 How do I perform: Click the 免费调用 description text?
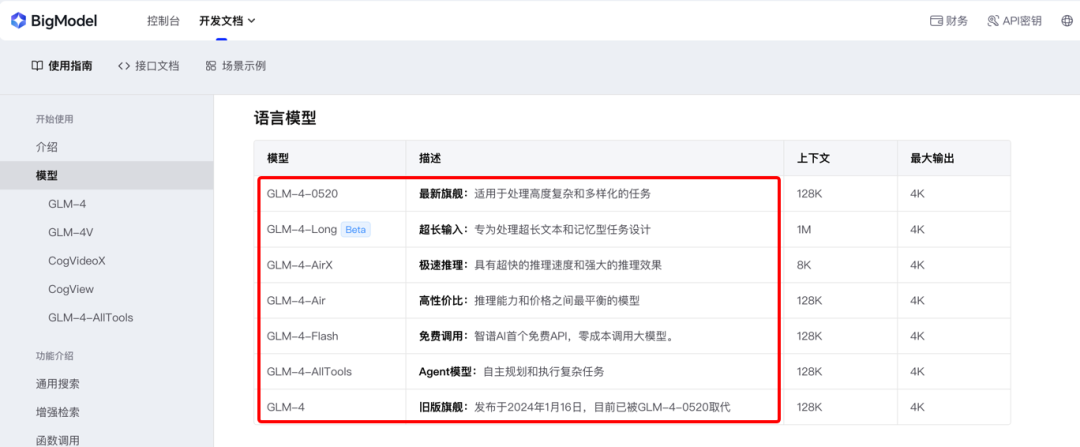click(546, 336)
